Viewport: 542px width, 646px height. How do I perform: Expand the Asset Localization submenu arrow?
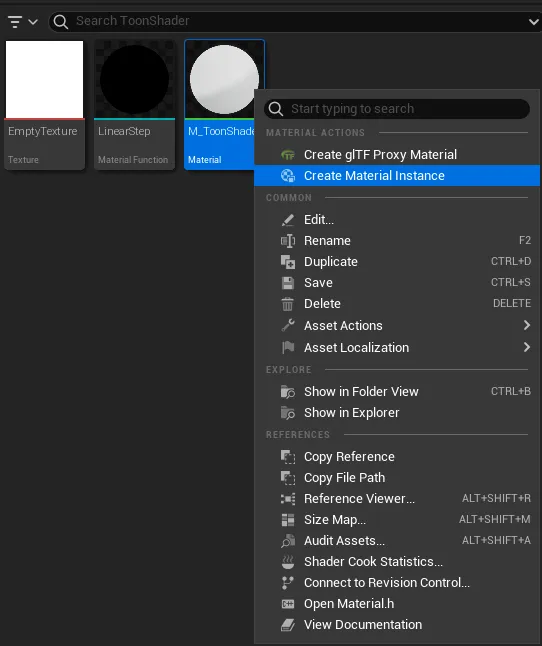[526, 347]
